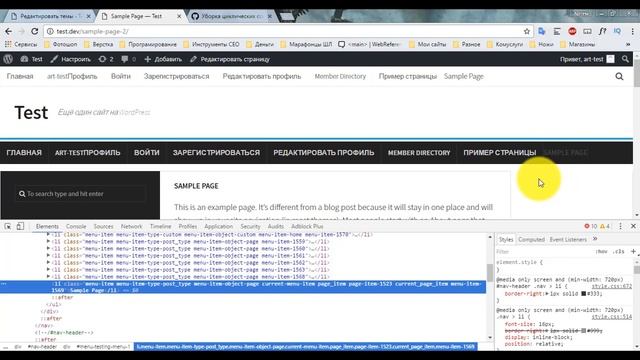This screenshot has width=640, height=360.
Task: Open Деньги bookmarks folder
Action: coord(260,44)
